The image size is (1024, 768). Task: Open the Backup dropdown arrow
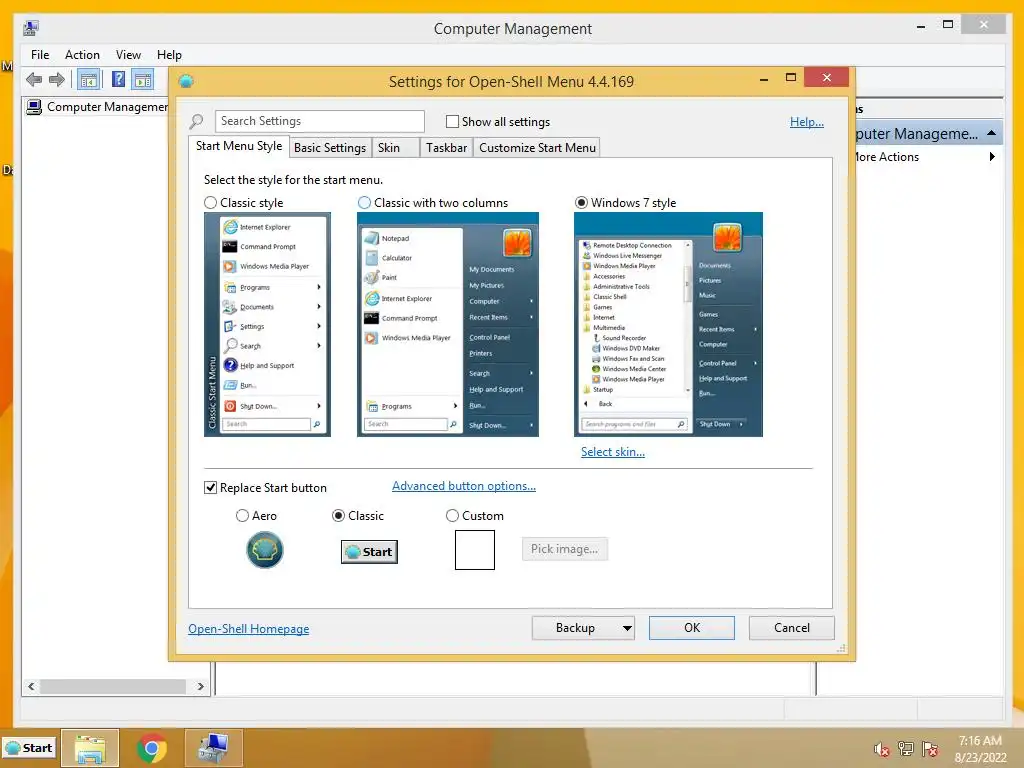coord(627,628)
